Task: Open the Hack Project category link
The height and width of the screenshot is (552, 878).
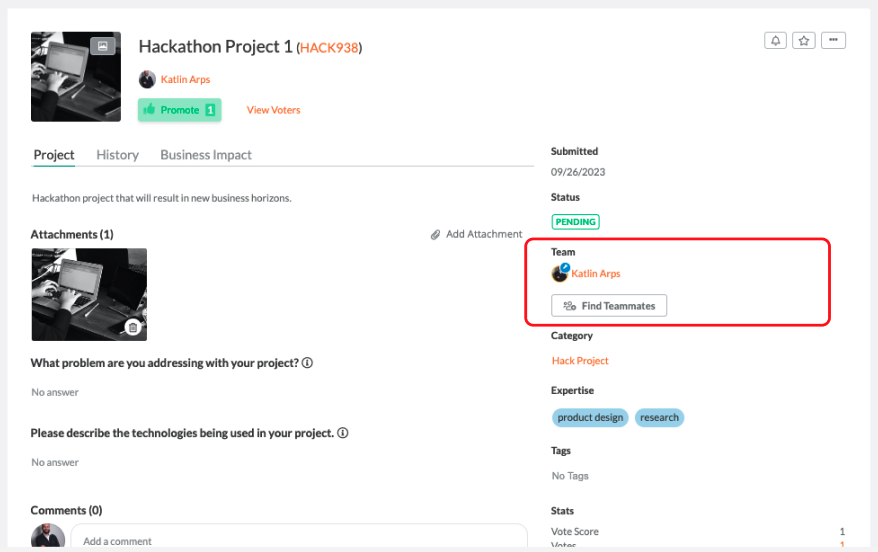Action: pos(580,361)
